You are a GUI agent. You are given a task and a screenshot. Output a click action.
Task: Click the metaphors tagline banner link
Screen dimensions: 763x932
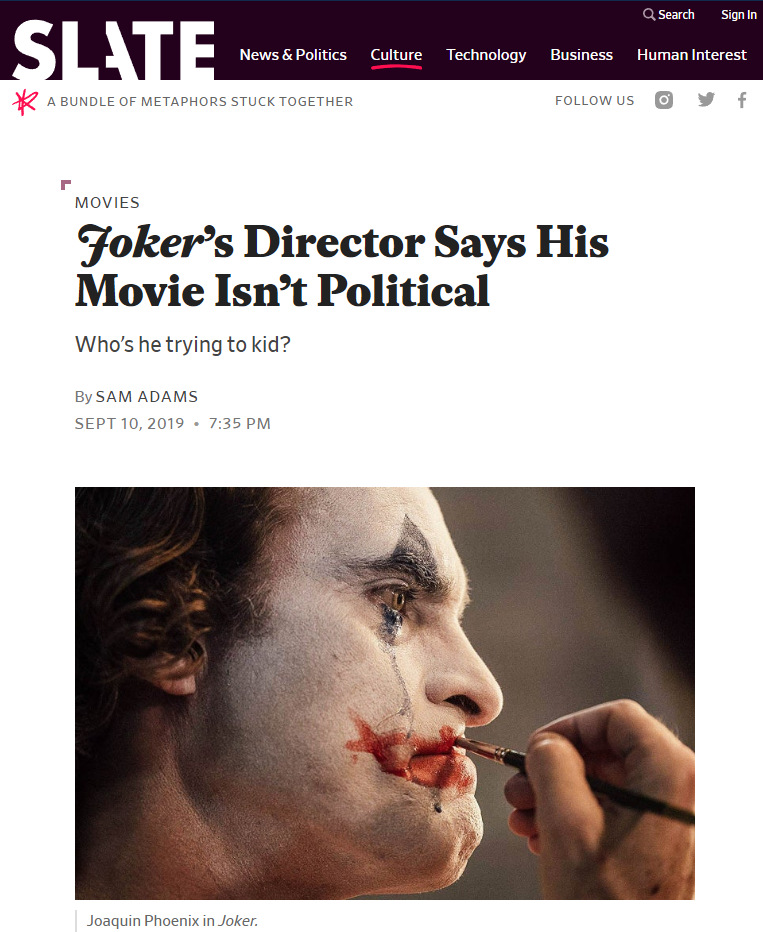(200, 102)
